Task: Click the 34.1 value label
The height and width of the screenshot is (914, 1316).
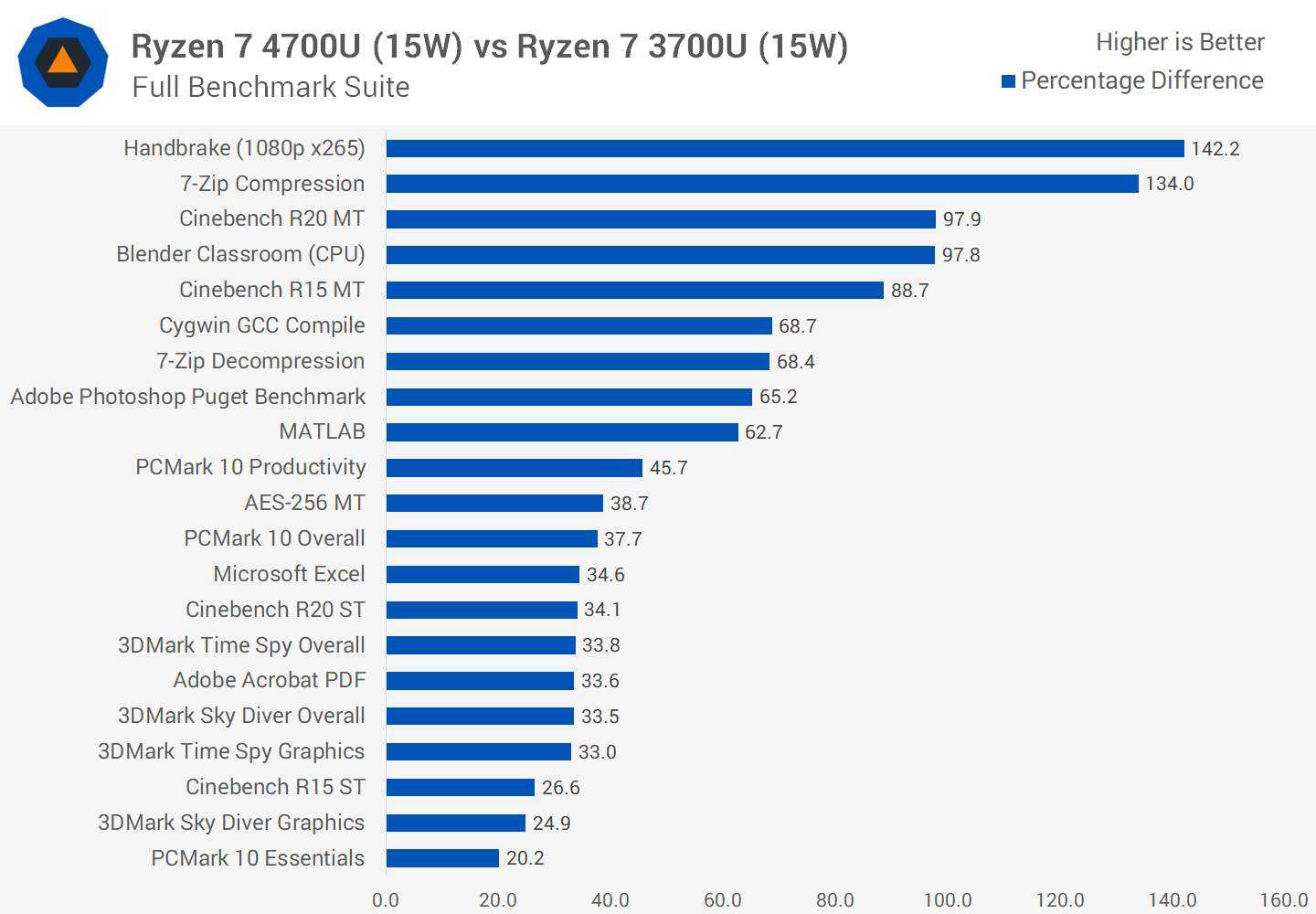Action: (603, 610)
